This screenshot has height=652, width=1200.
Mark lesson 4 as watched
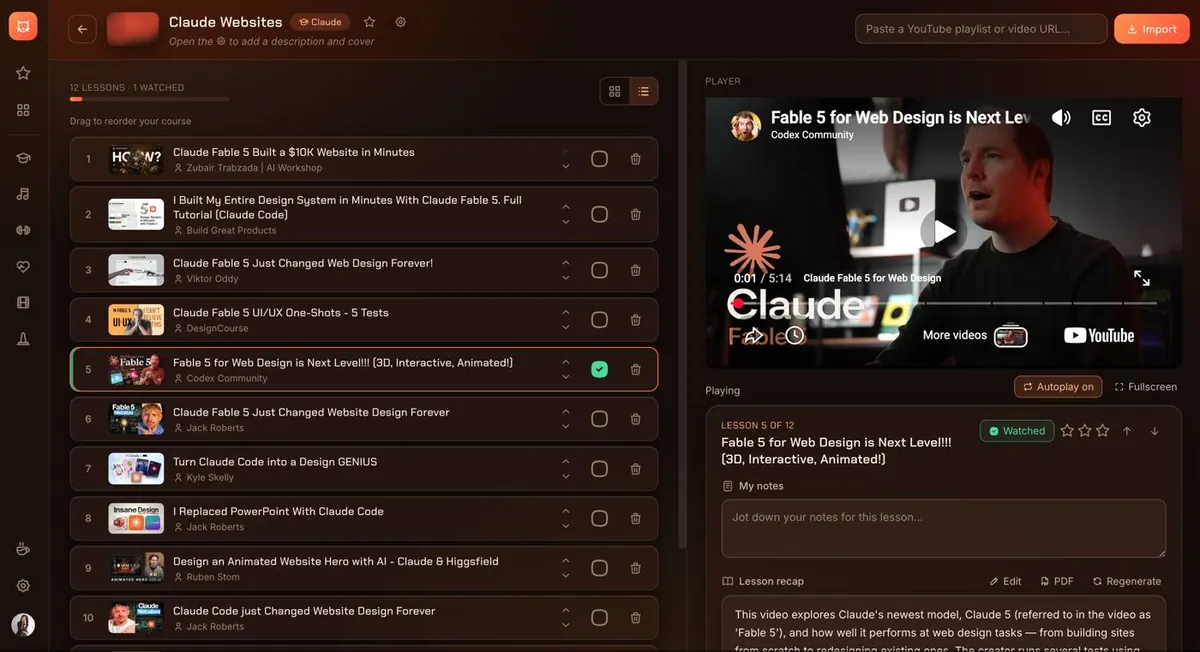click(599, 320)
